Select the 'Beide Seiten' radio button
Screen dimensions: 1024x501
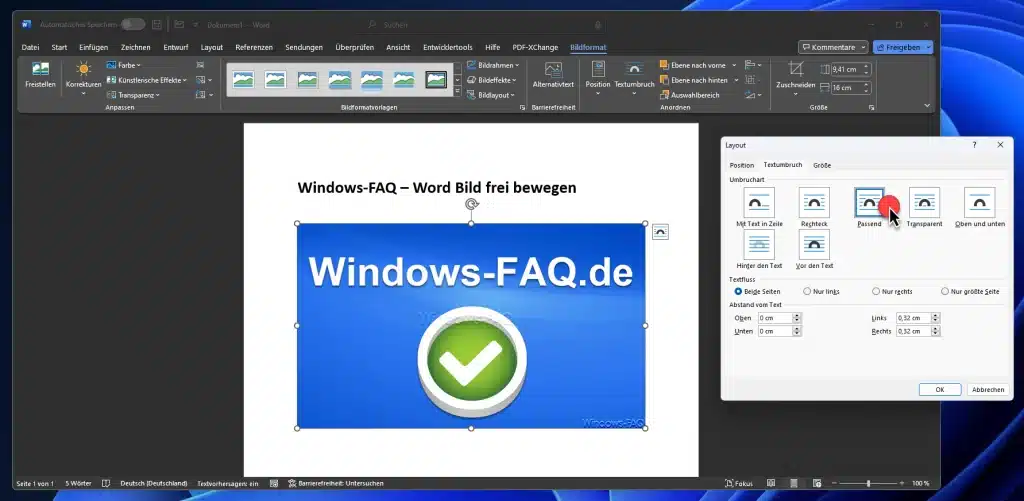[739, 291]
